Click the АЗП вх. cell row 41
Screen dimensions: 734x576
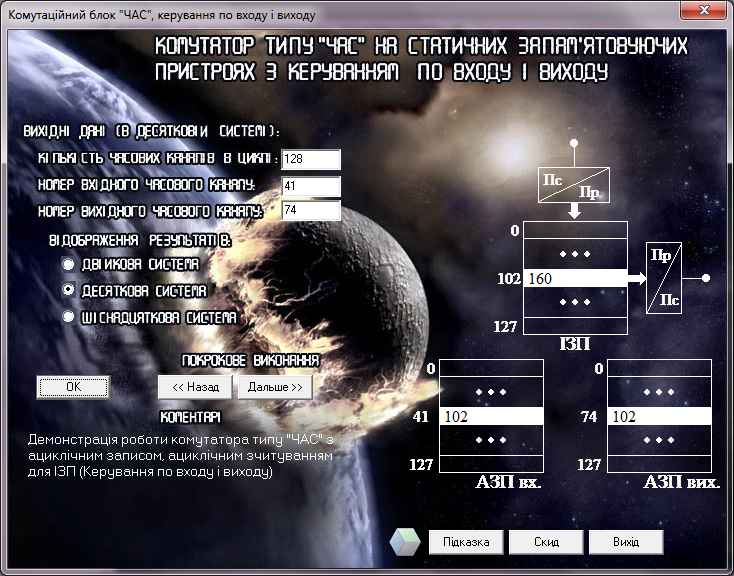pos(492,416)
